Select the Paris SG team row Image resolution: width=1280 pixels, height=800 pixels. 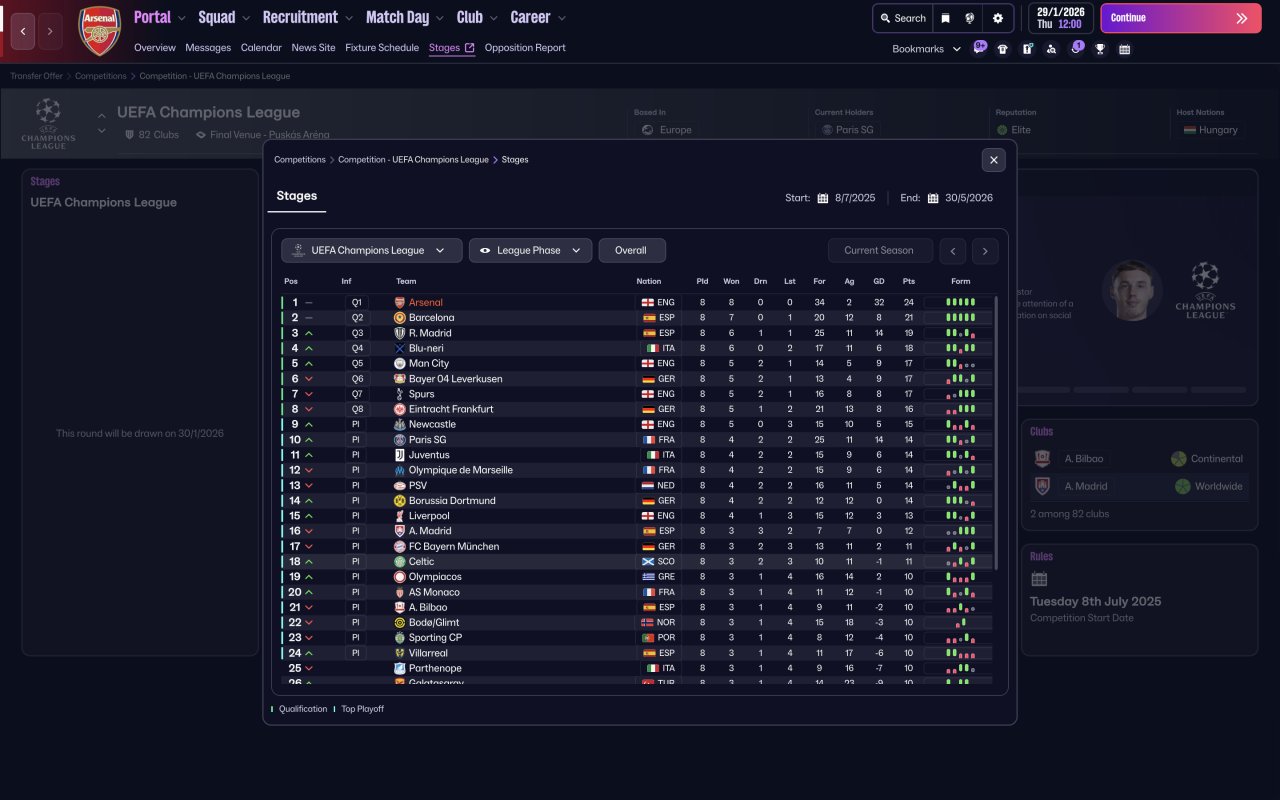(x=637, y=440)
